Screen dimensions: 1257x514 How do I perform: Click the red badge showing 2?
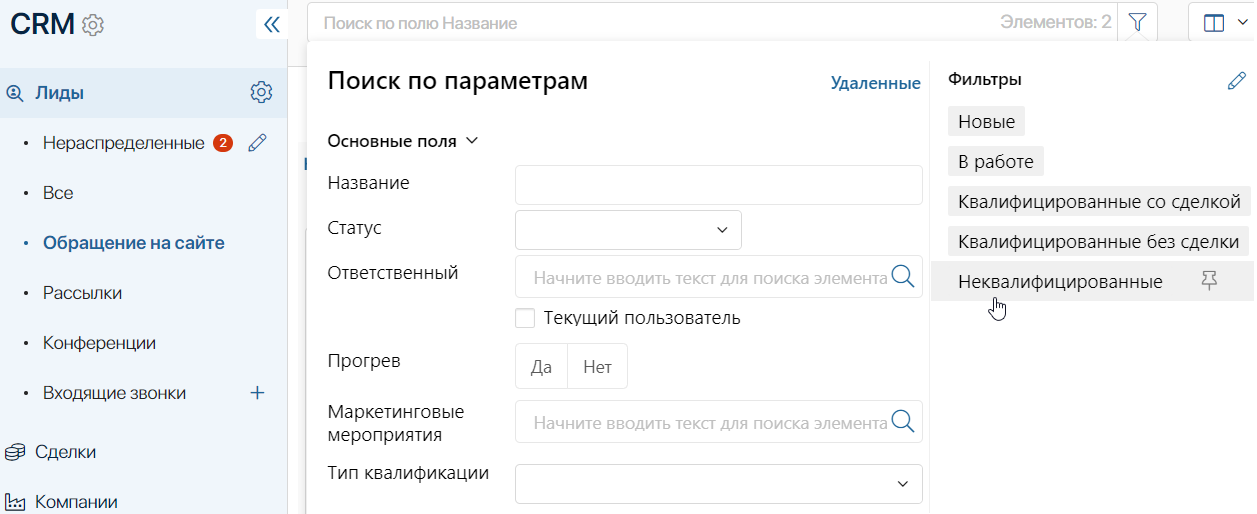223,143
